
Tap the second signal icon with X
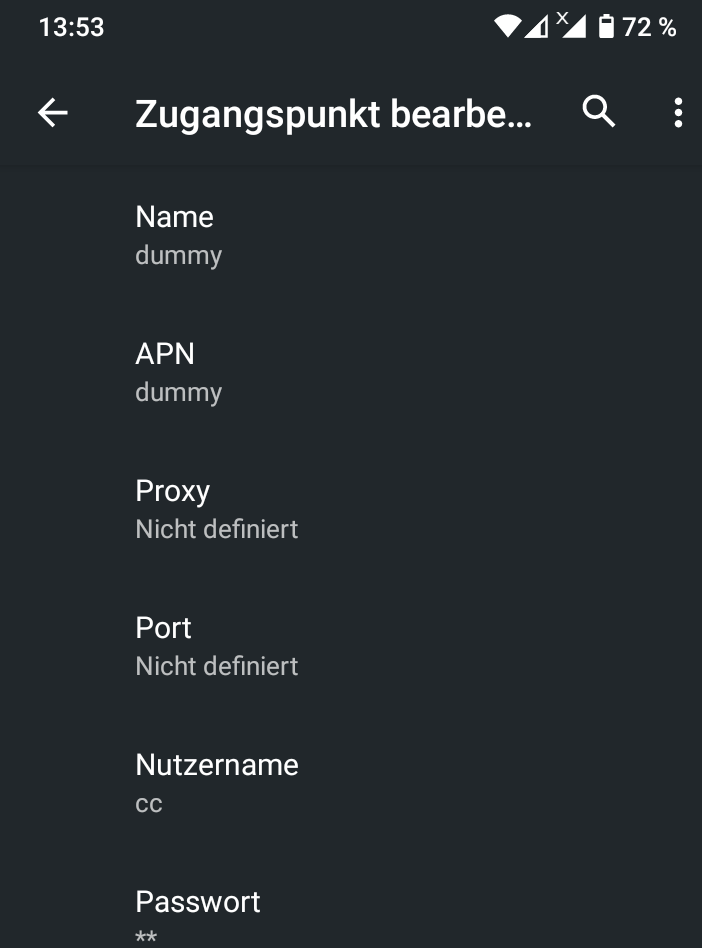point(571,25)
